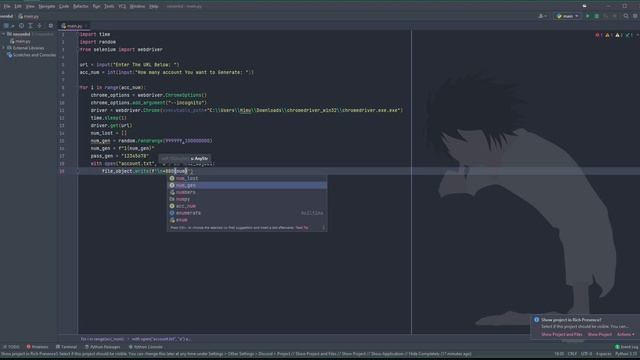Select highlighted num_gen completion suggestion
Viewport: 640px width, 360px height.
click(x=247, y=185)
